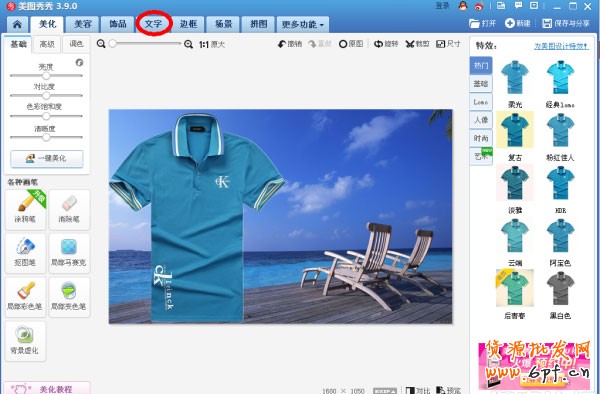This screenshot has width=600, height=394.
Task: Click the 清晰度 sharpness slider handle
Action: tap(46, 137)
